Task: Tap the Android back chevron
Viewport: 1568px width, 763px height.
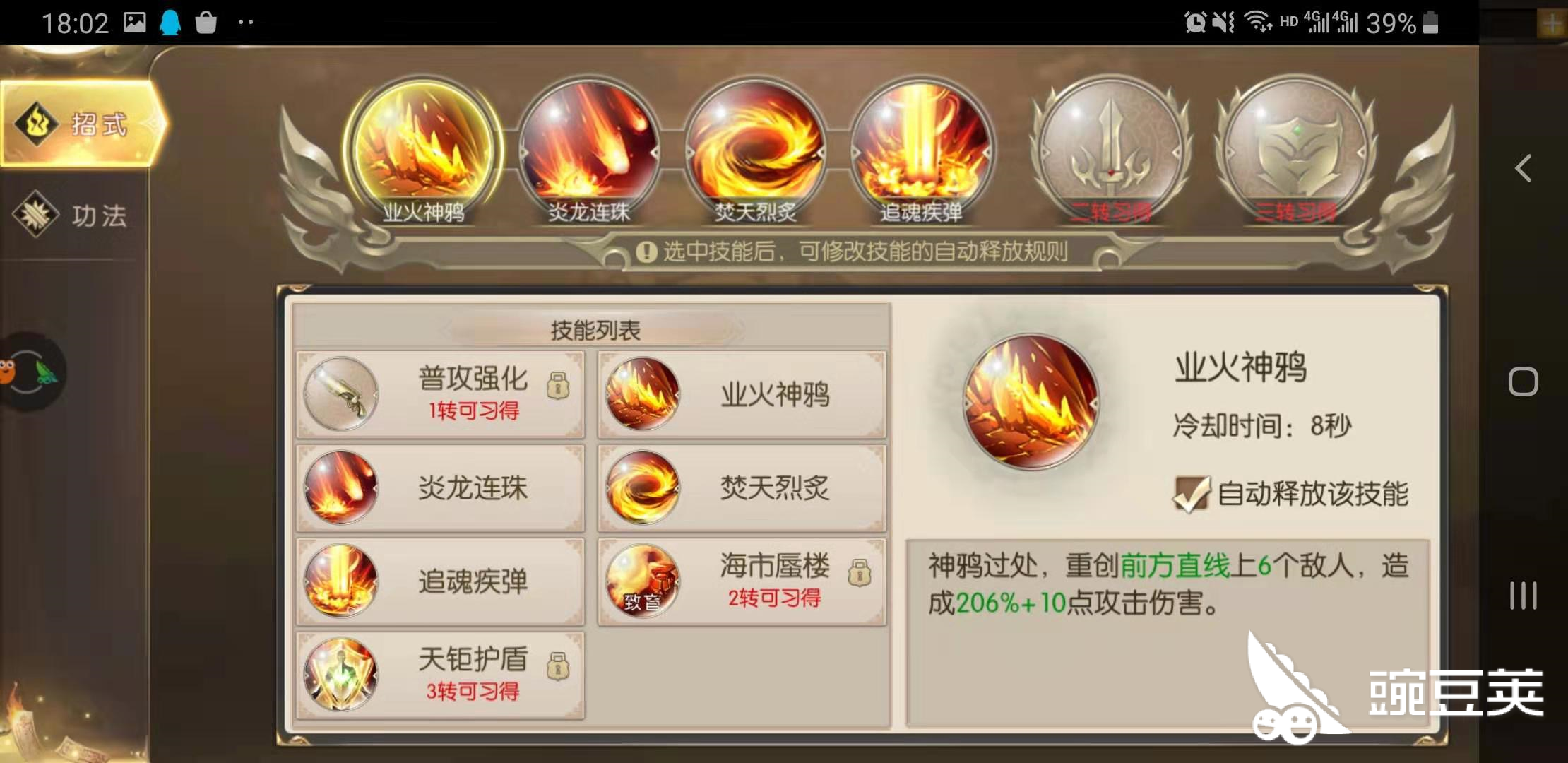Action: click(1524, 168)
